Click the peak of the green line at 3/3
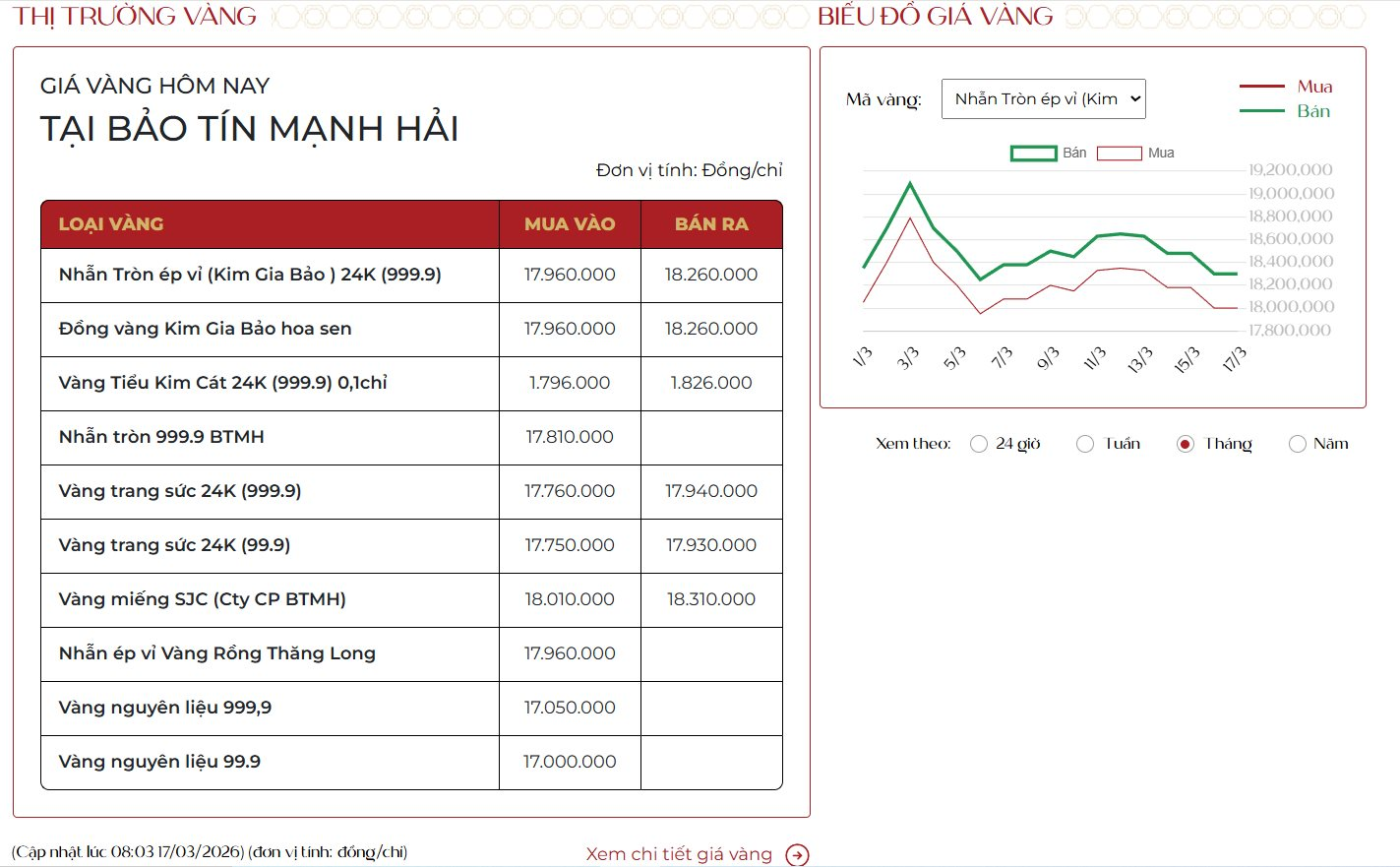The image size is (1400, 867). (911, 181)
